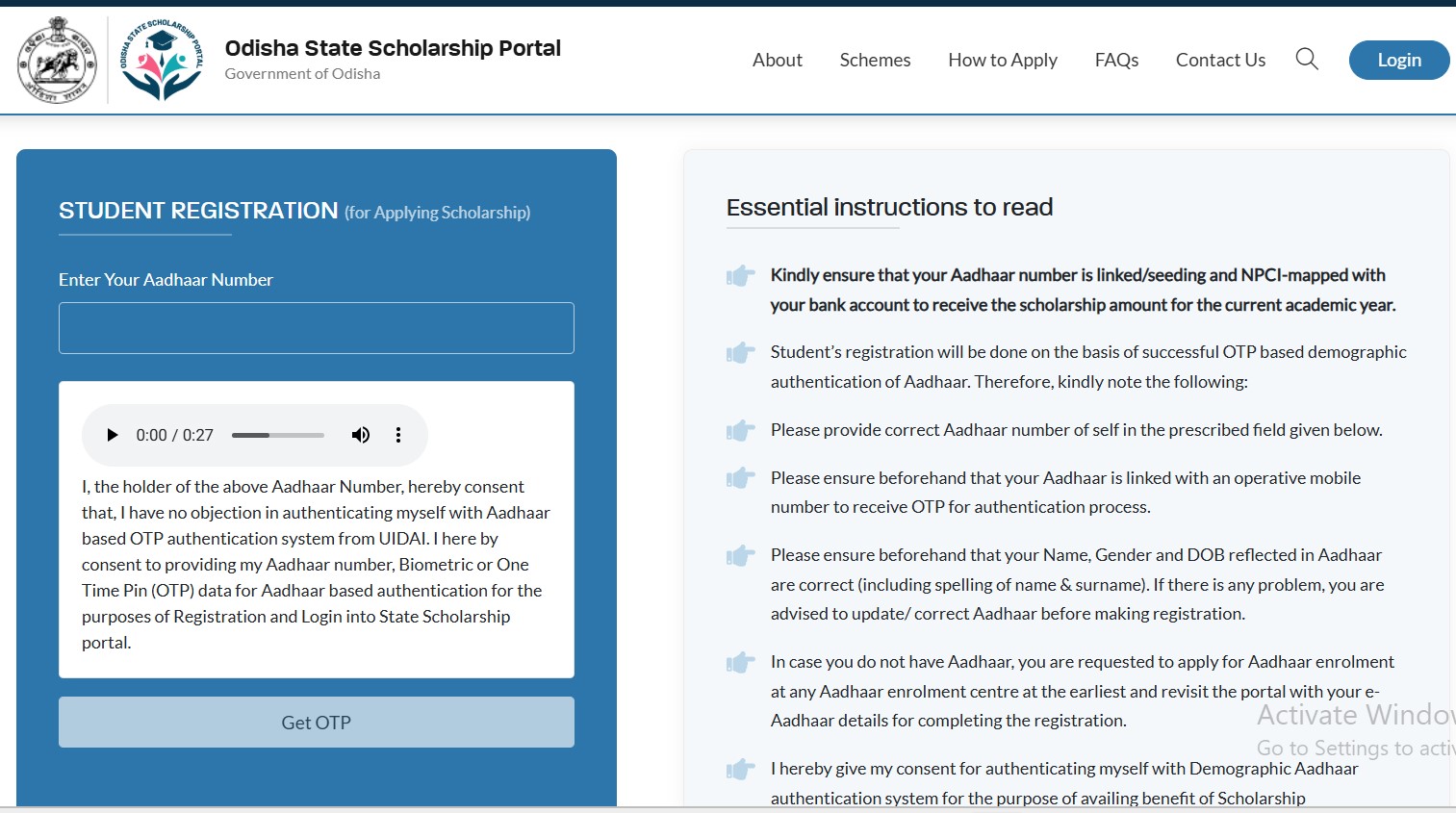Open the FAQs page
Viewport: 1456px width, 813px height.
tap(1116, 60)
